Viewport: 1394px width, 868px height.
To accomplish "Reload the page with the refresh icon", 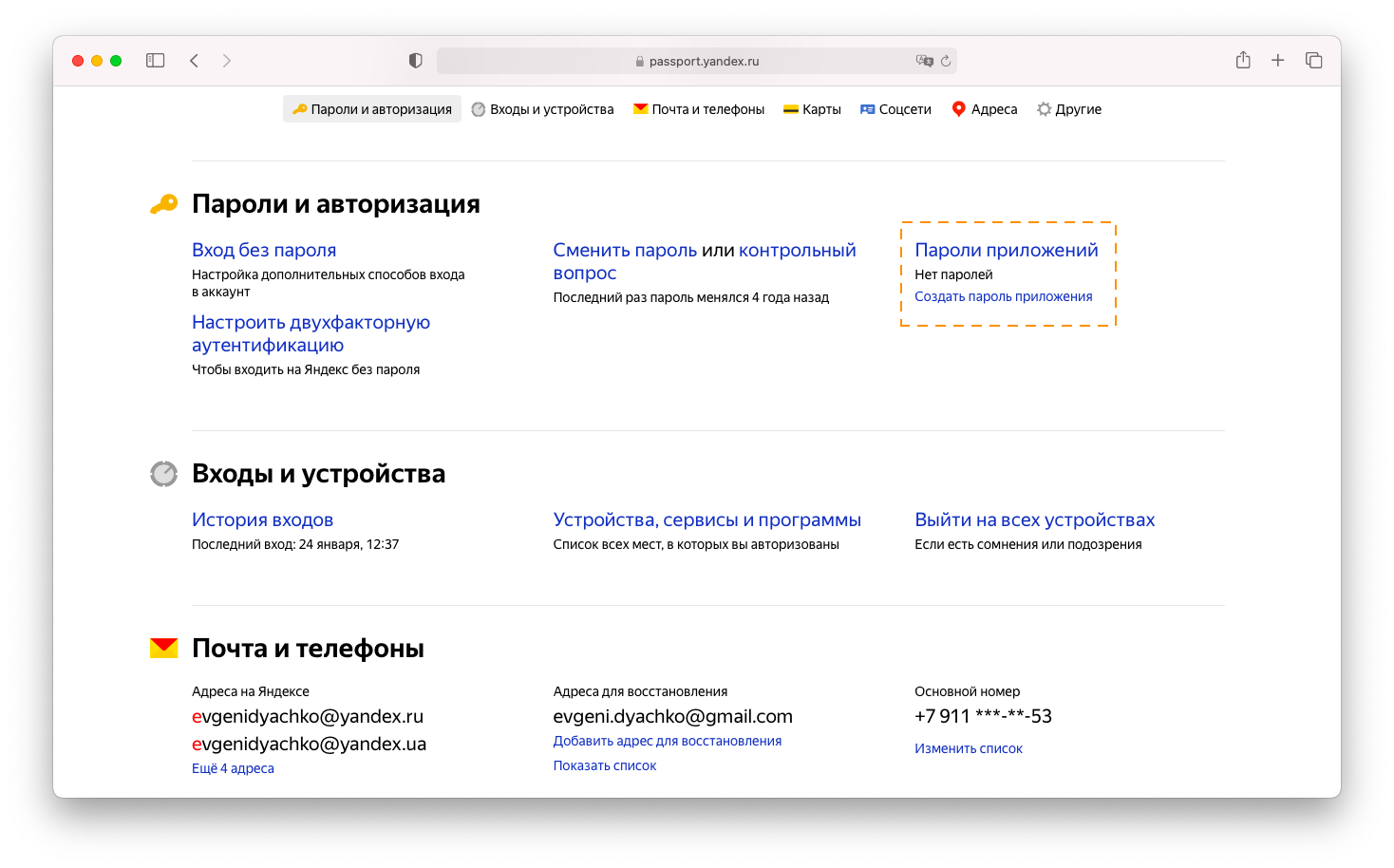I will [x=946, y=61].
